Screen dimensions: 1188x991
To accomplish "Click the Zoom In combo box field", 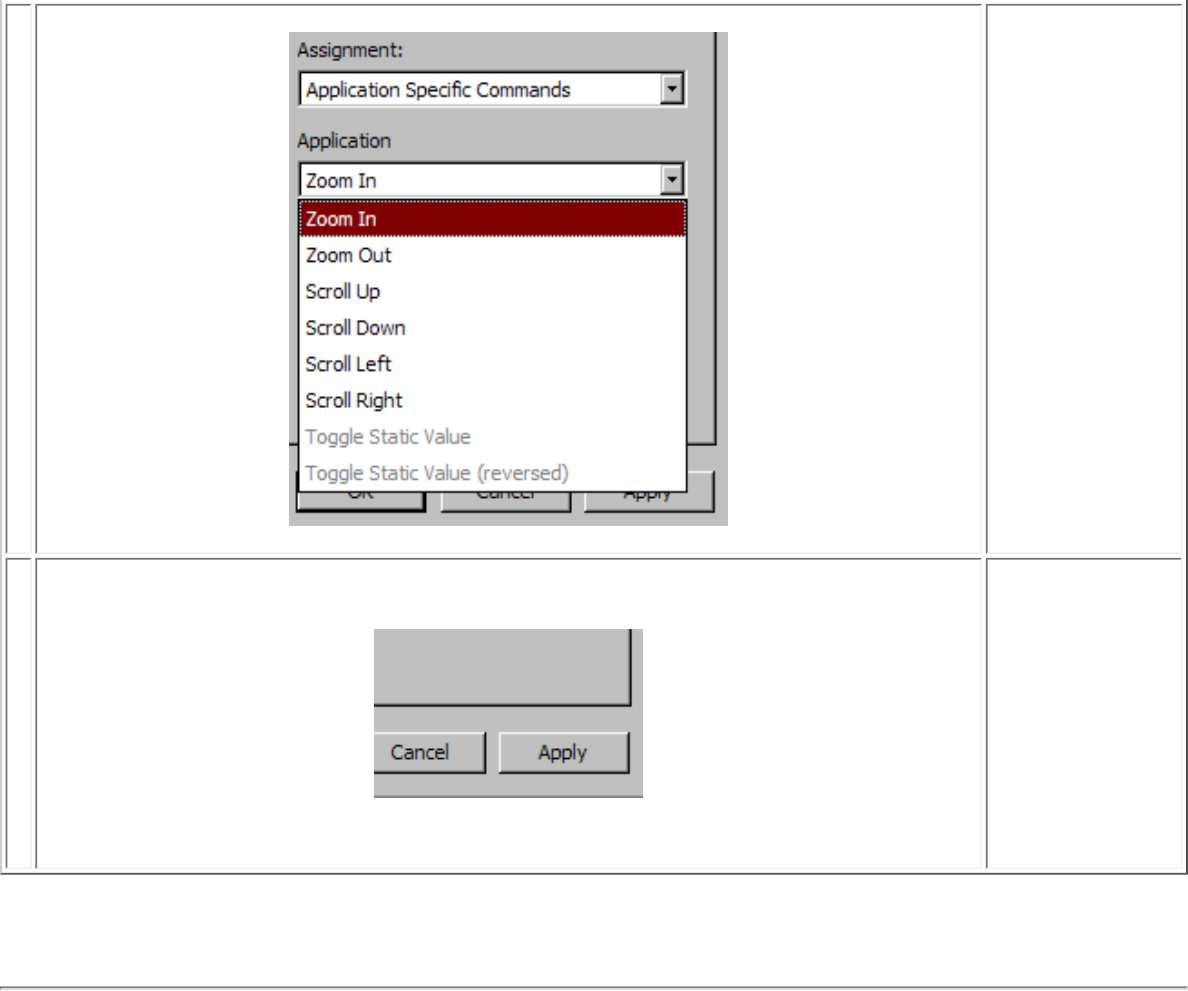I will 492,180.
